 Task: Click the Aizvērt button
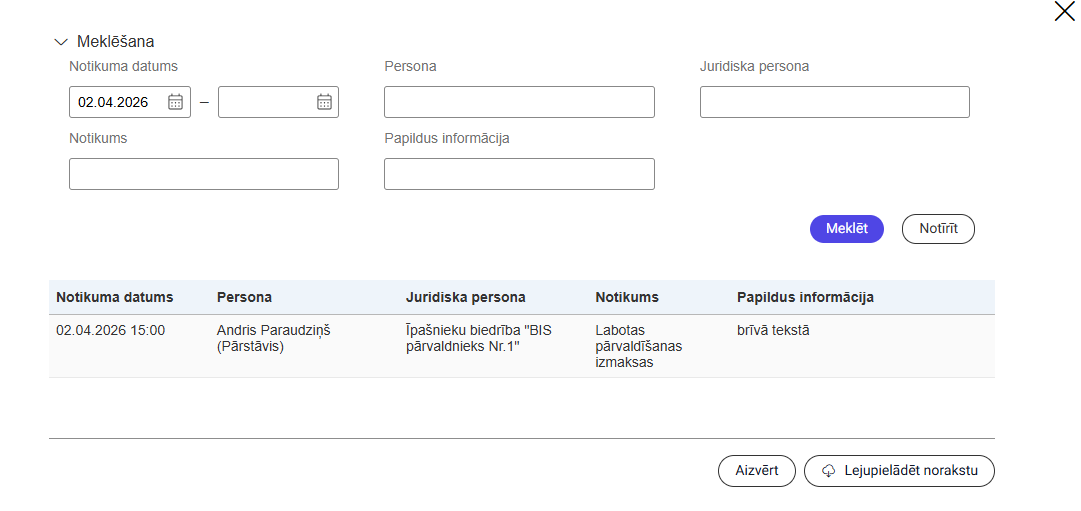pyautogui.click(x=756, y=471)
